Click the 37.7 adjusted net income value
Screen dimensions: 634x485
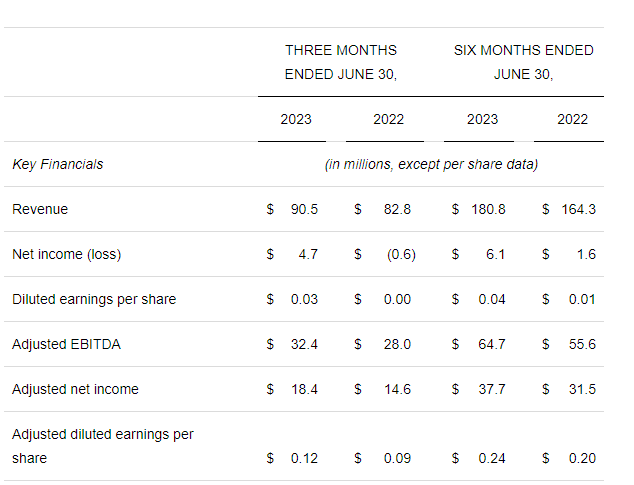click(490, 389)
